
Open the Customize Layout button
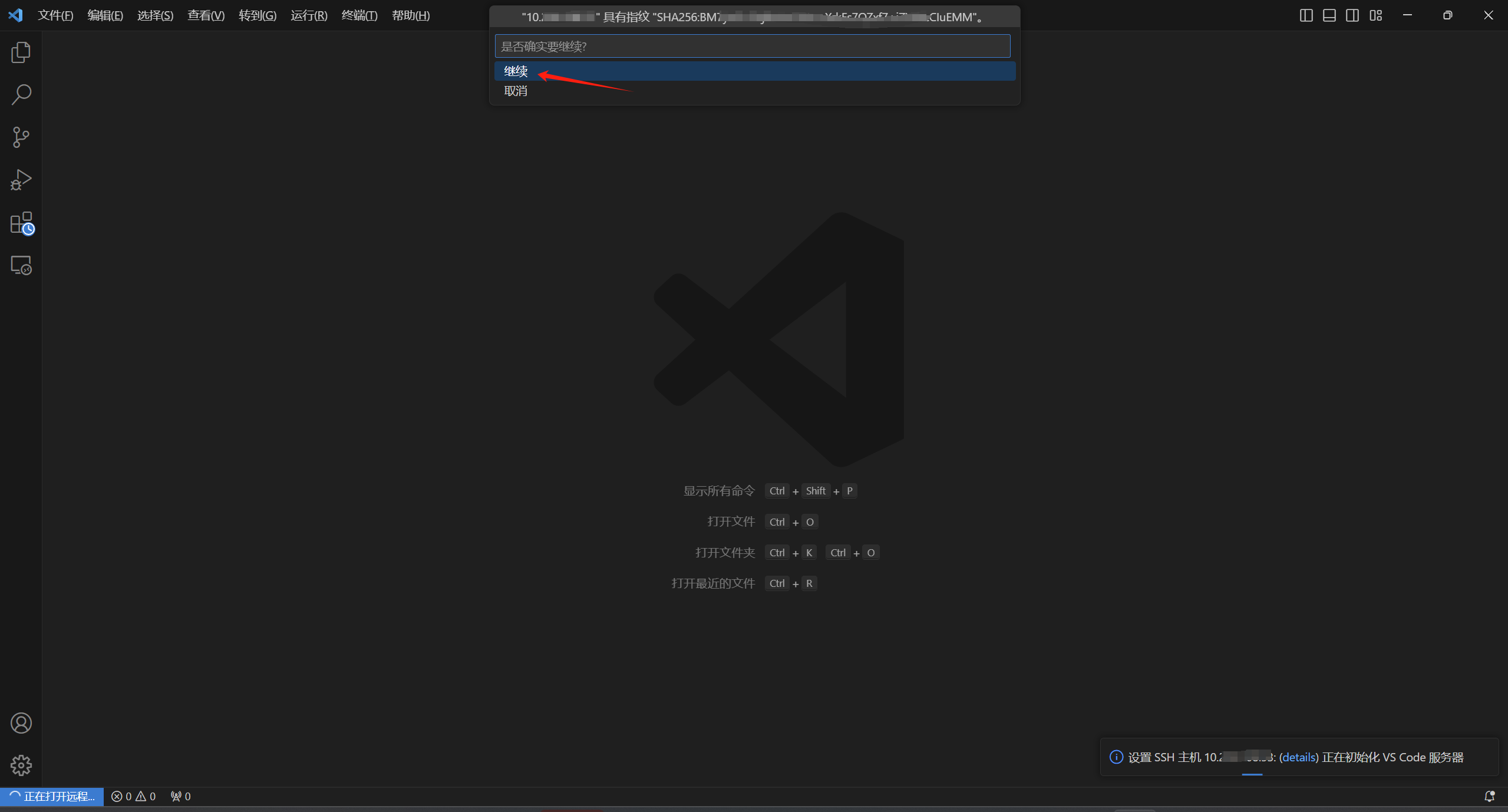point(1375,15)
